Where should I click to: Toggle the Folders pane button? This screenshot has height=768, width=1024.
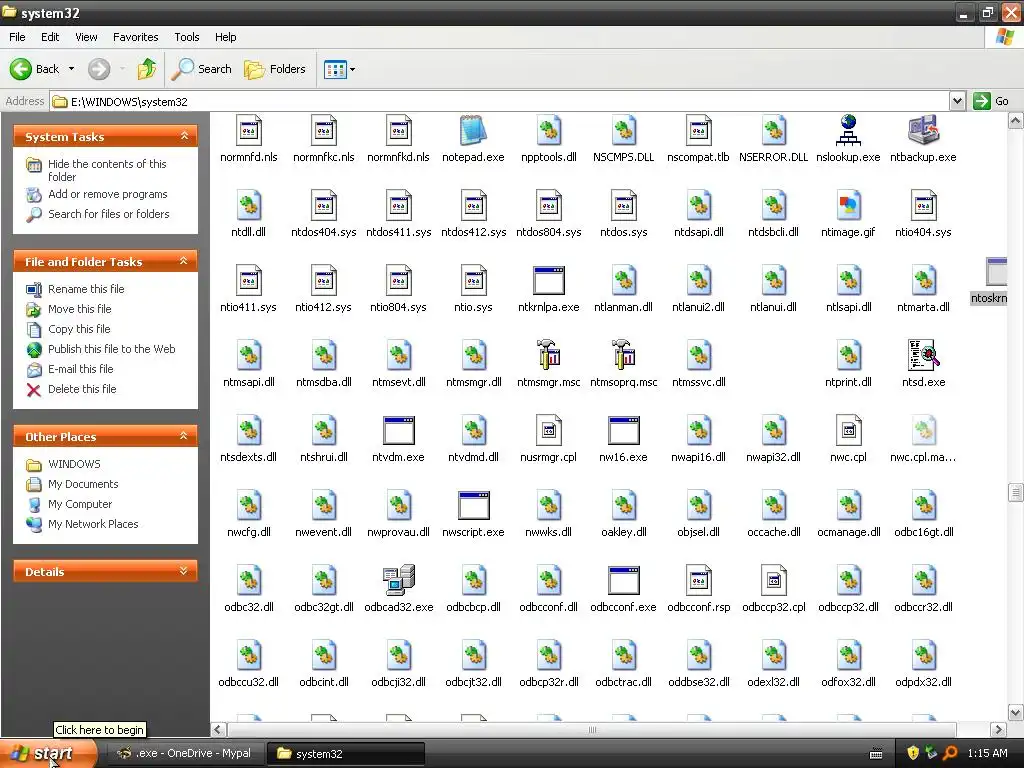[275, 69]
